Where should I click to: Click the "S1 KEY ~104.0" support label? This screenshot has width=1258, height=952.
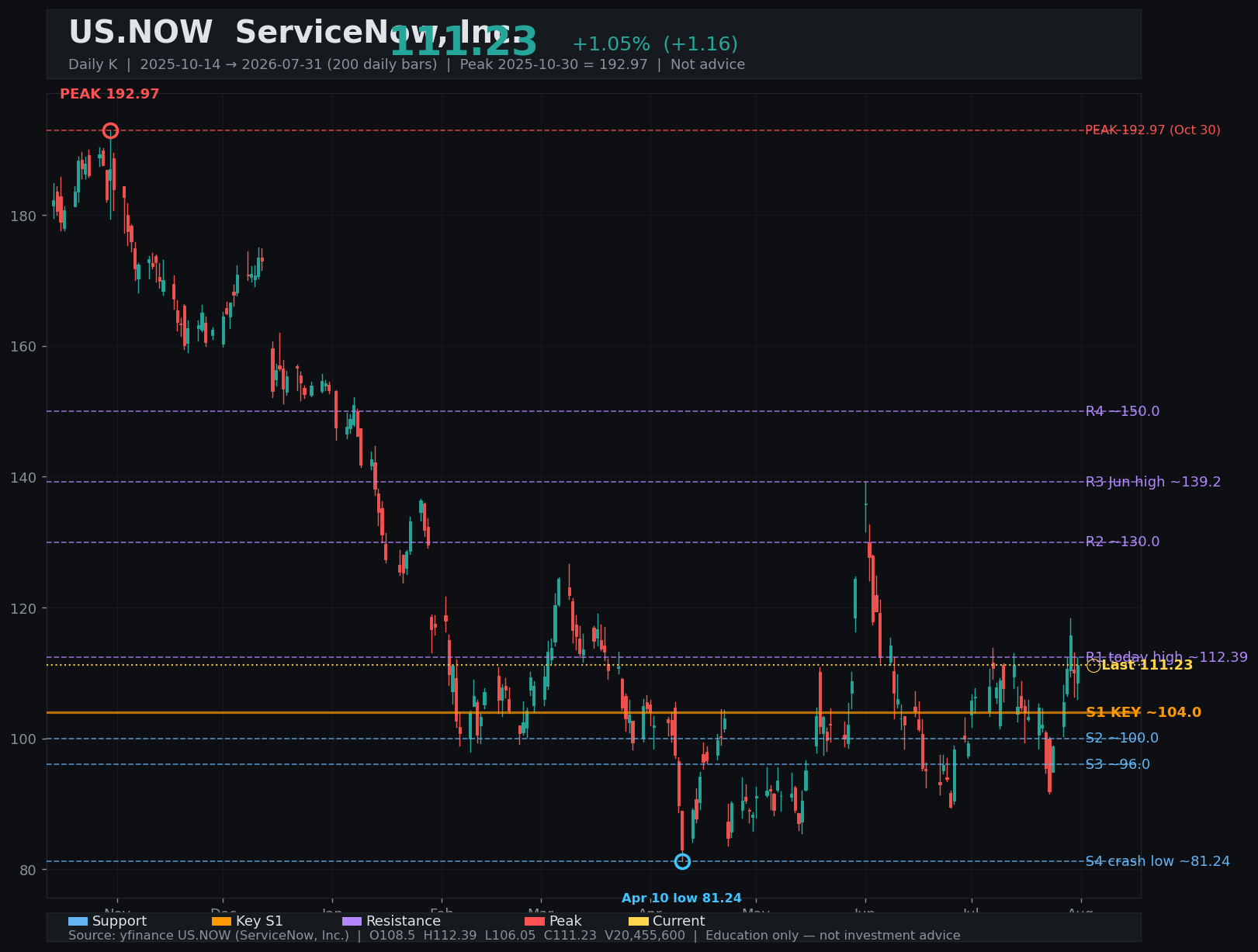[x=1143, y=712]
